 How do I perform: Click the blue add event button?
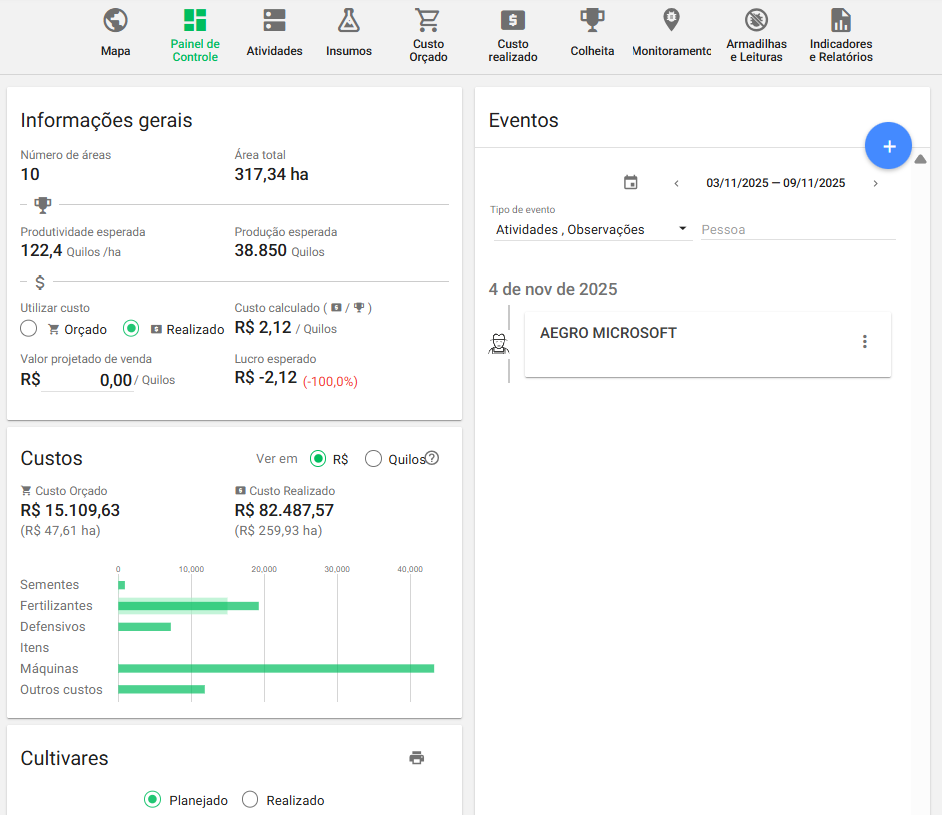coord(888,146)
